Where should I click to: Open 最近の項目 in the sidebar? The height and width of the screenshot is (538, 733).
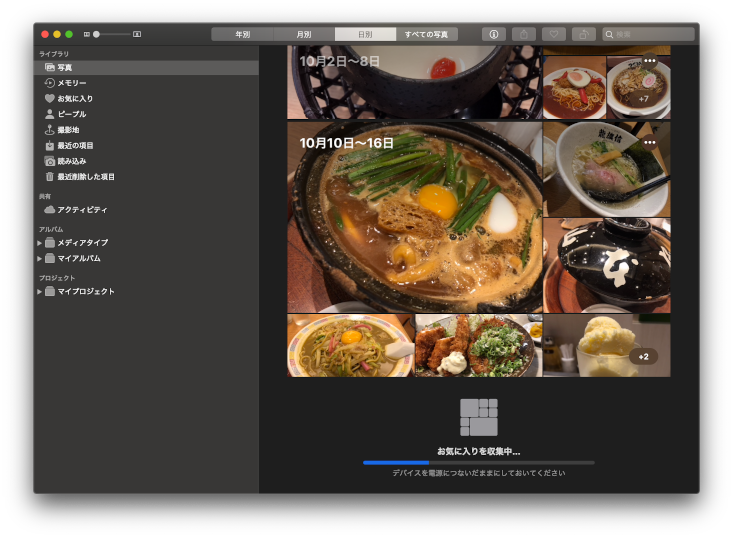point(146,145)
